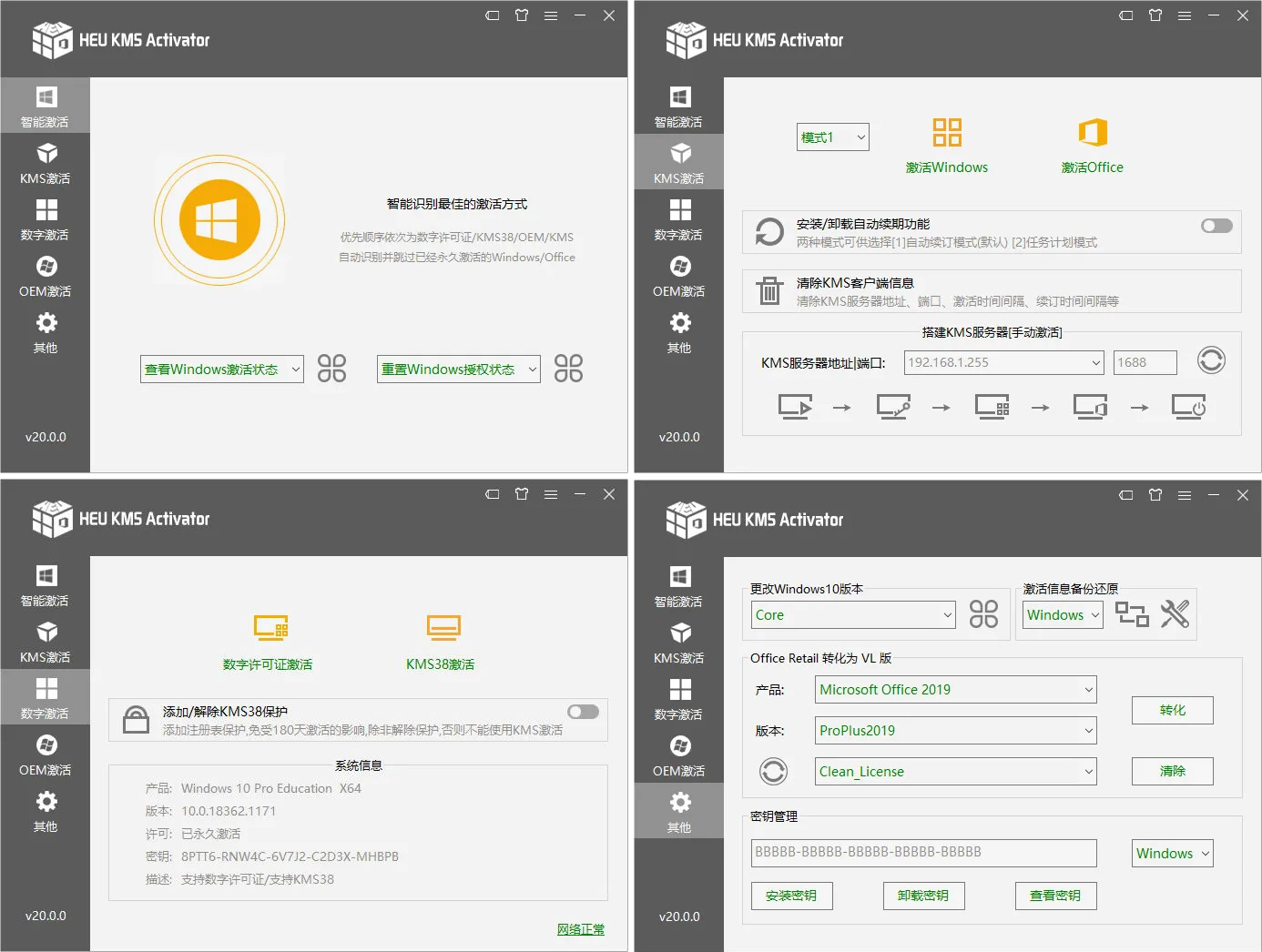Click the third KMS server step icon with grid
Screen dimensions: 1262x952
pos(992,406)
